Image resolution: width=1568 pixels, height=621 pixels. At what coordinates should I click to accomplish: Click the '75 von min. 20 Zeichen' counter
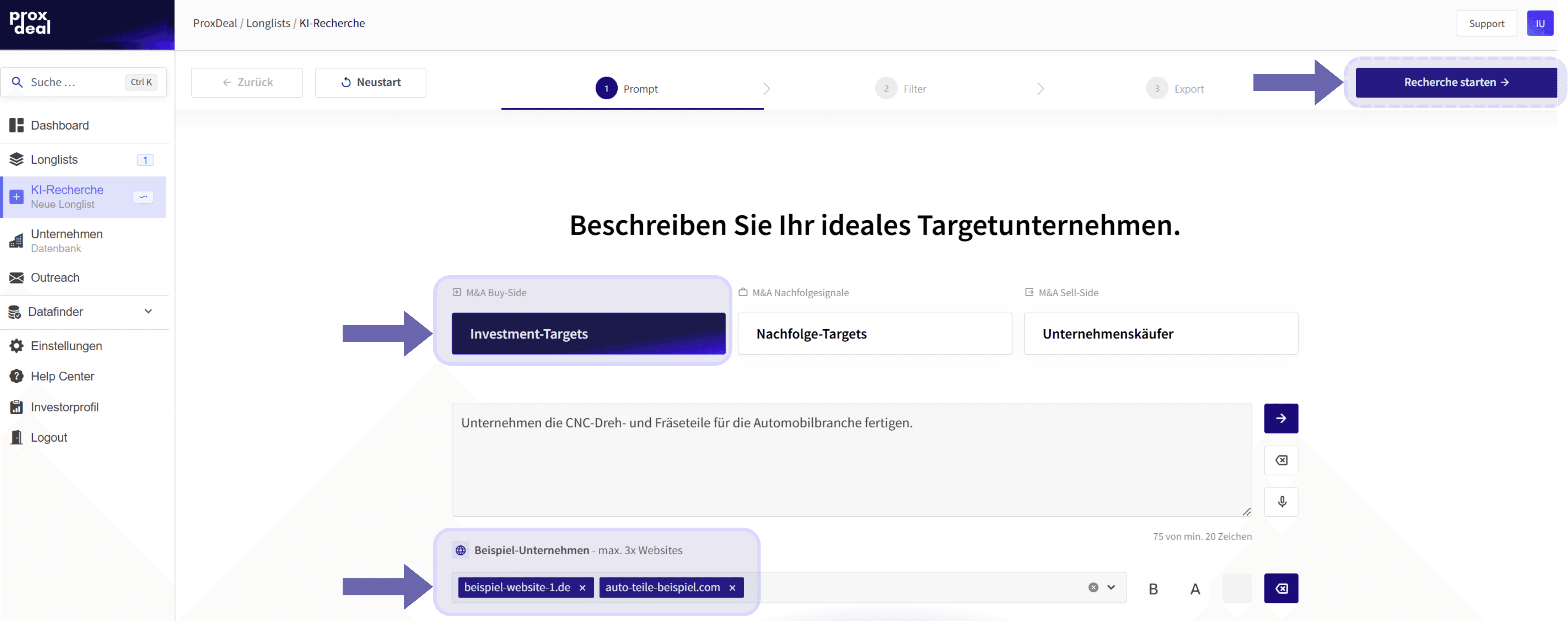click(x=1202, y=536)
